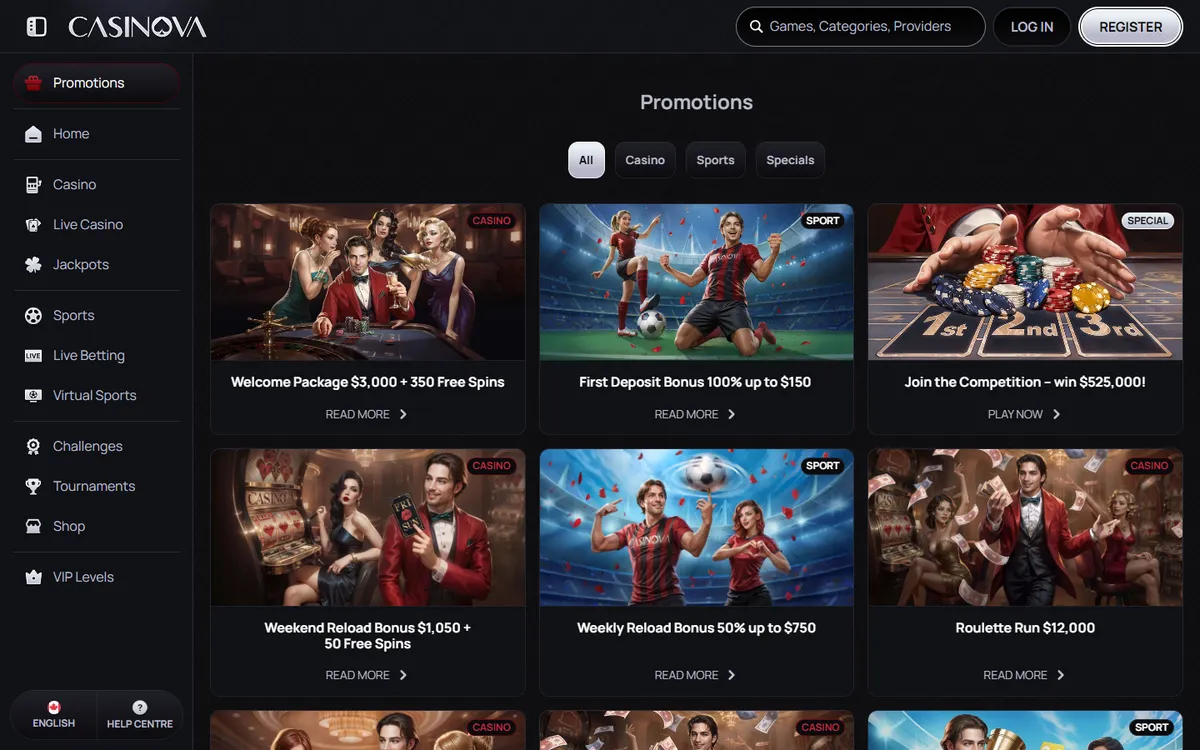Open the Weekly Reload Bonus soccer image
Viewport: 1200px width, 750px height.
[x=696, y=527]
